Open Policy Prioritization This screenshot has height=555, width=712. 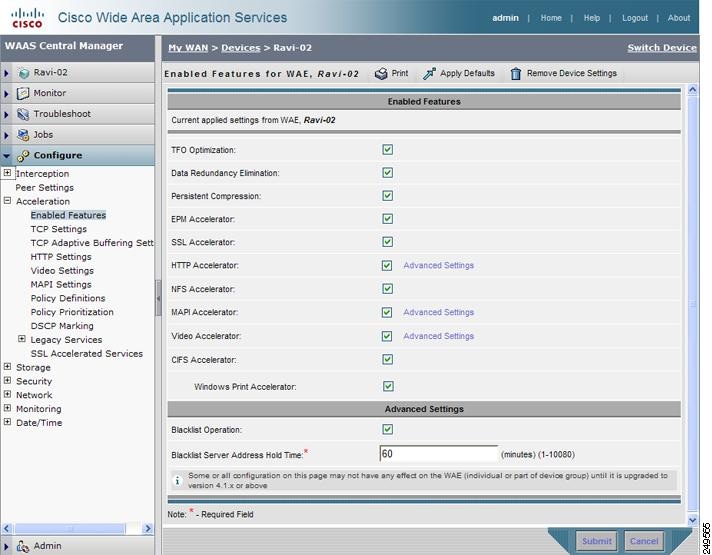[x=72, y=312]
